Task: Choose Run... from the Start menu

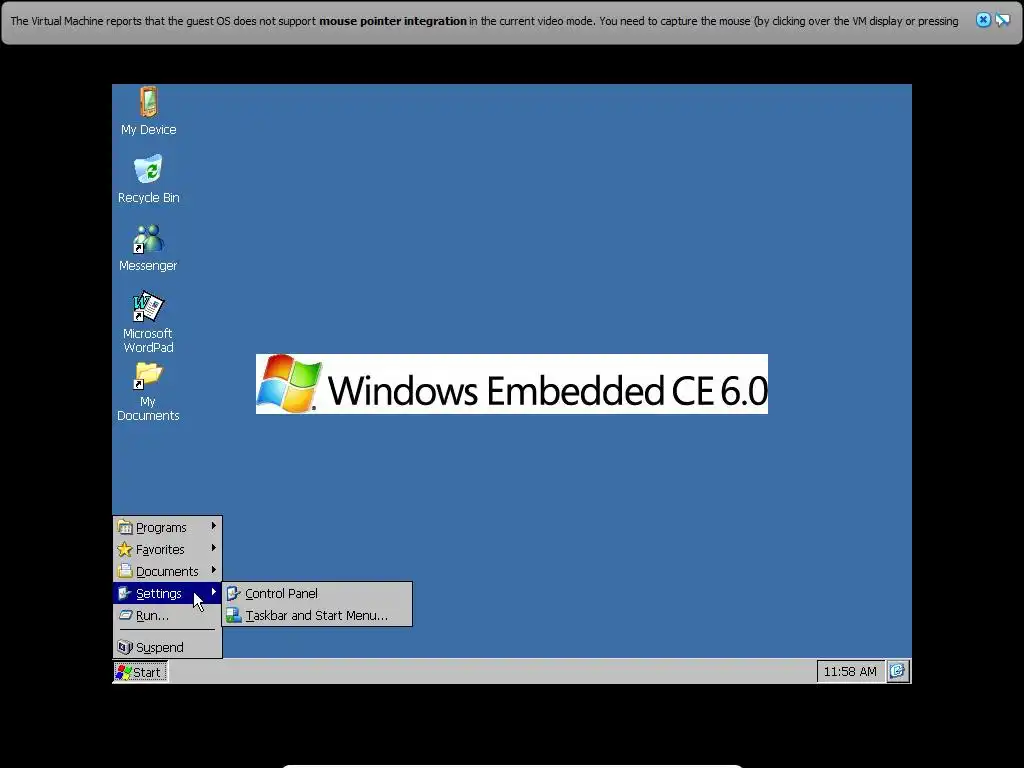Action: click(x=167, y=615)
